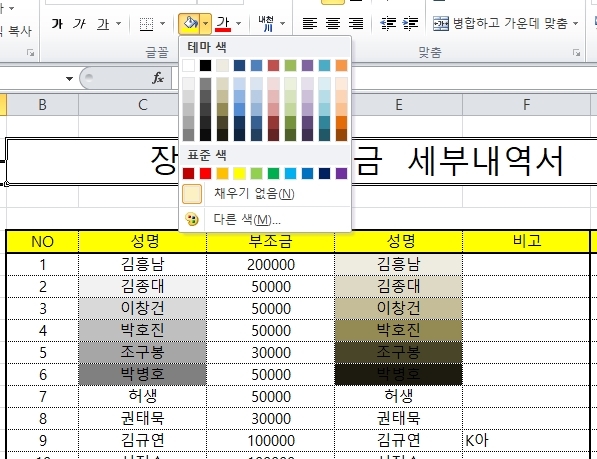
Task: Decrease indent icon
Action: point(388,24)
